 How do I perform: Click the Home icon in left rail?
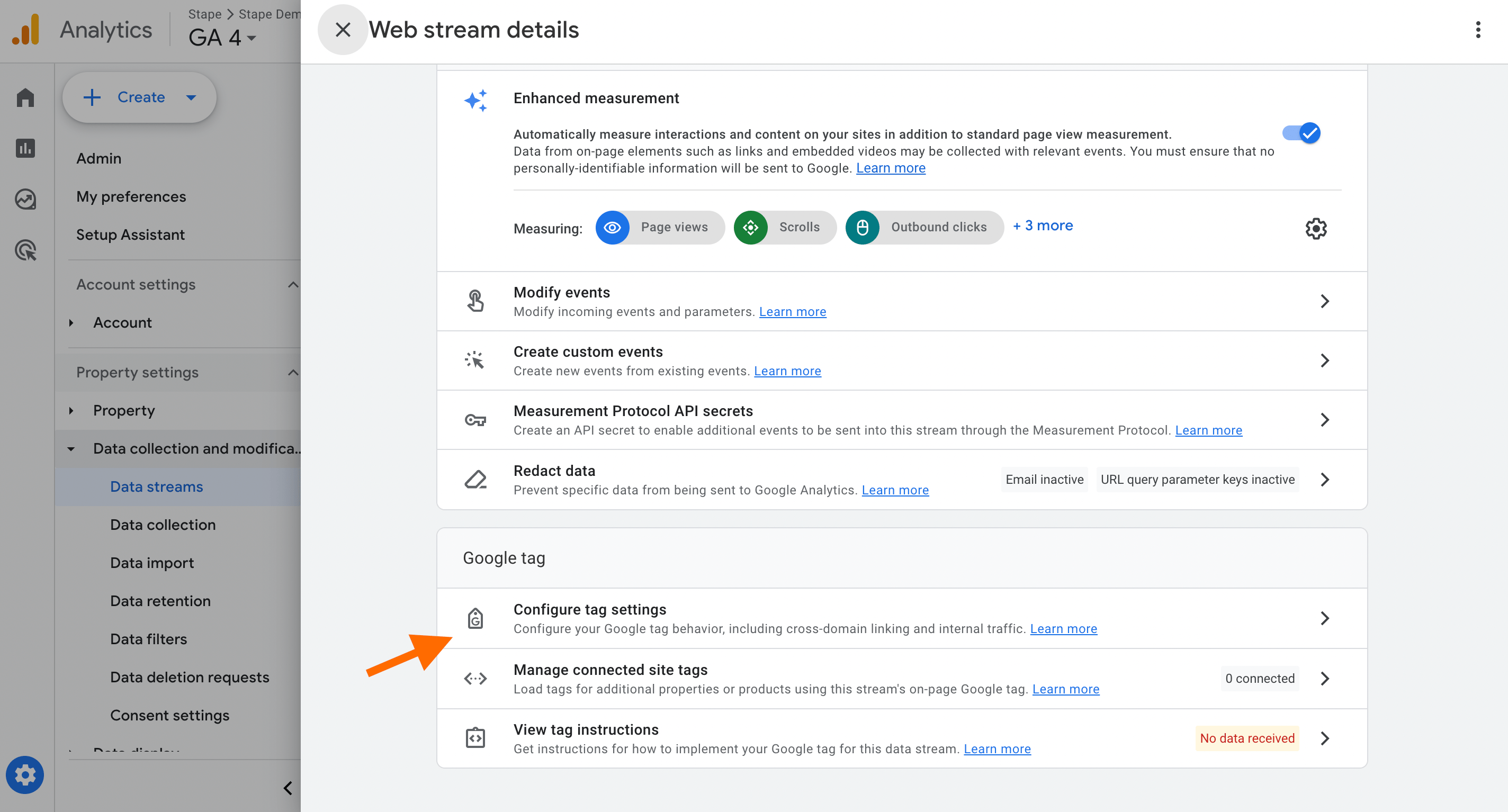coord(25,97)
